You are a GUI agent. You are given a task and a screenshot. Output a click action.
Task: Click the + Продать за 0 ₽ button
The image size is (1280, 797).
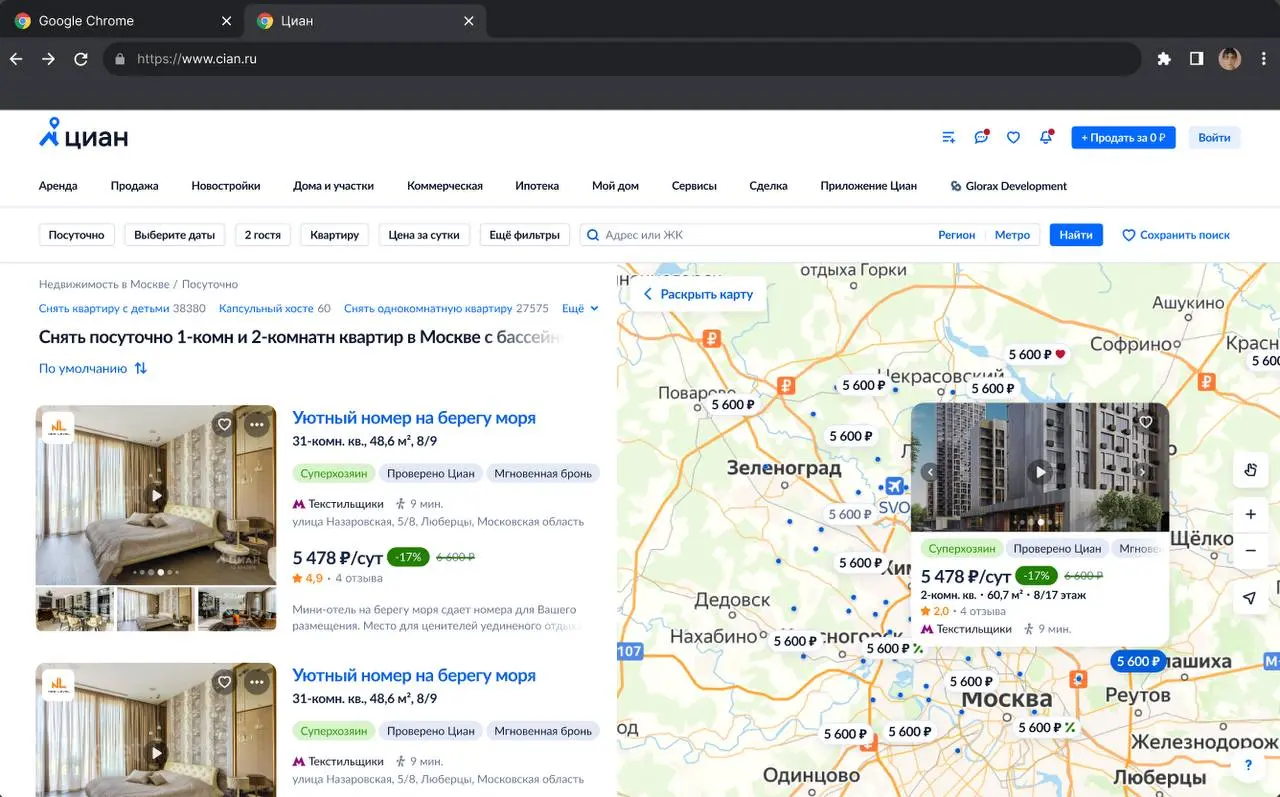coord(1123,138)
